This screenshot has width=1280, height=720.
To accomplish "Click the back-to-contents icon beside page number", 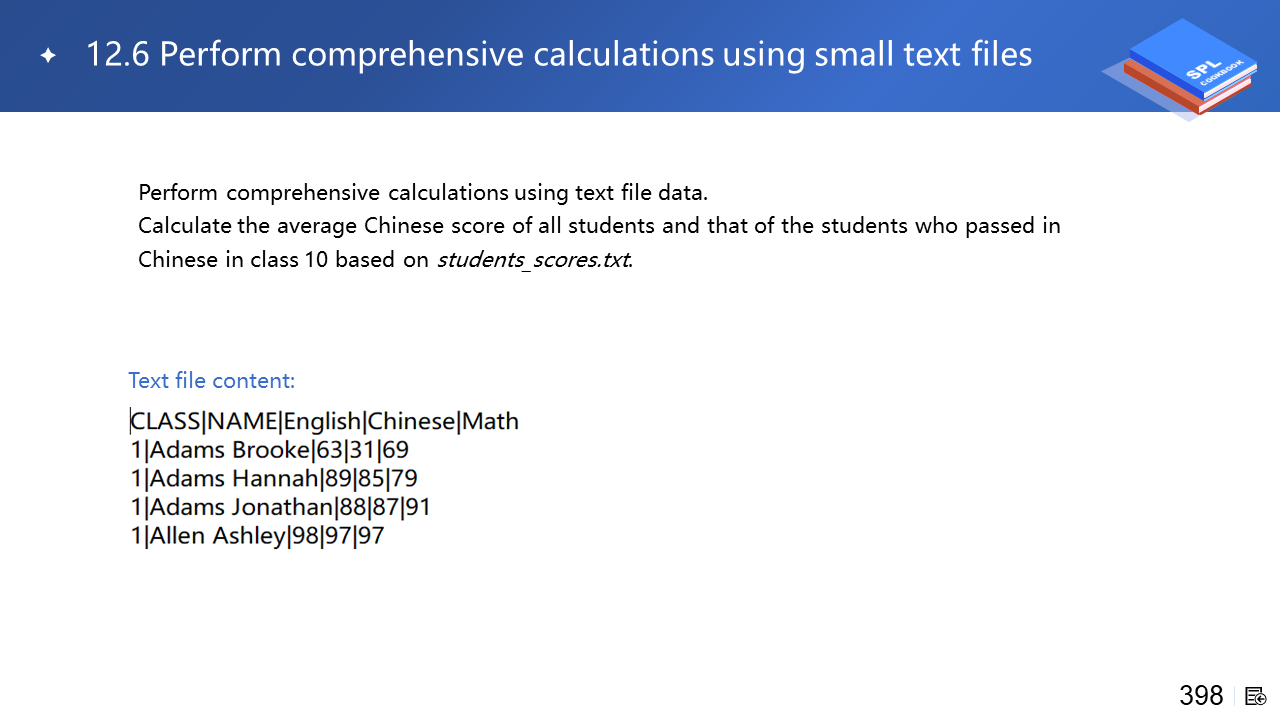I will click(x=1256, y=696).
